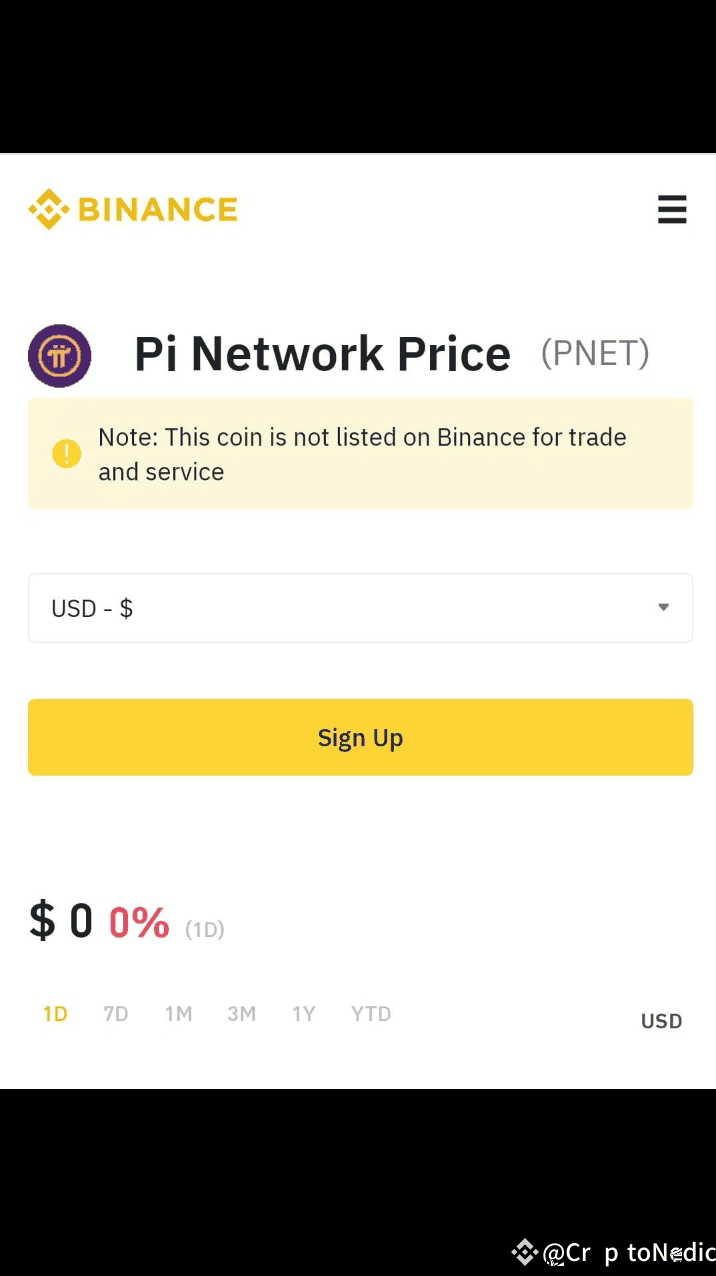Click the Pi Network Price heading
Viewport: 716px width, 1276px height.
322,354
